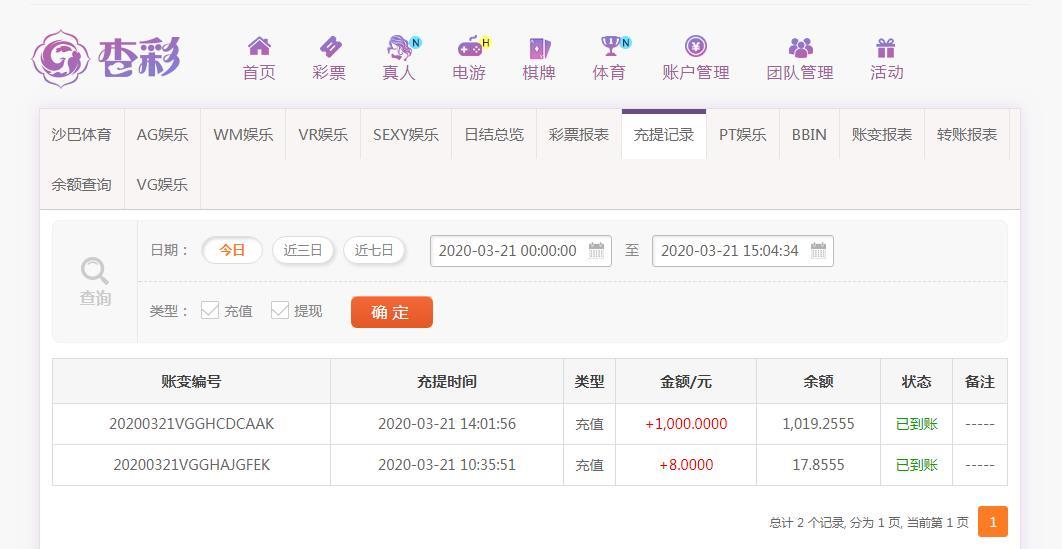Screen dimensions: 1062x549
Task: Switch to the WM娱乐 tab
Action: pyautogui.click(x=243, y=135)
